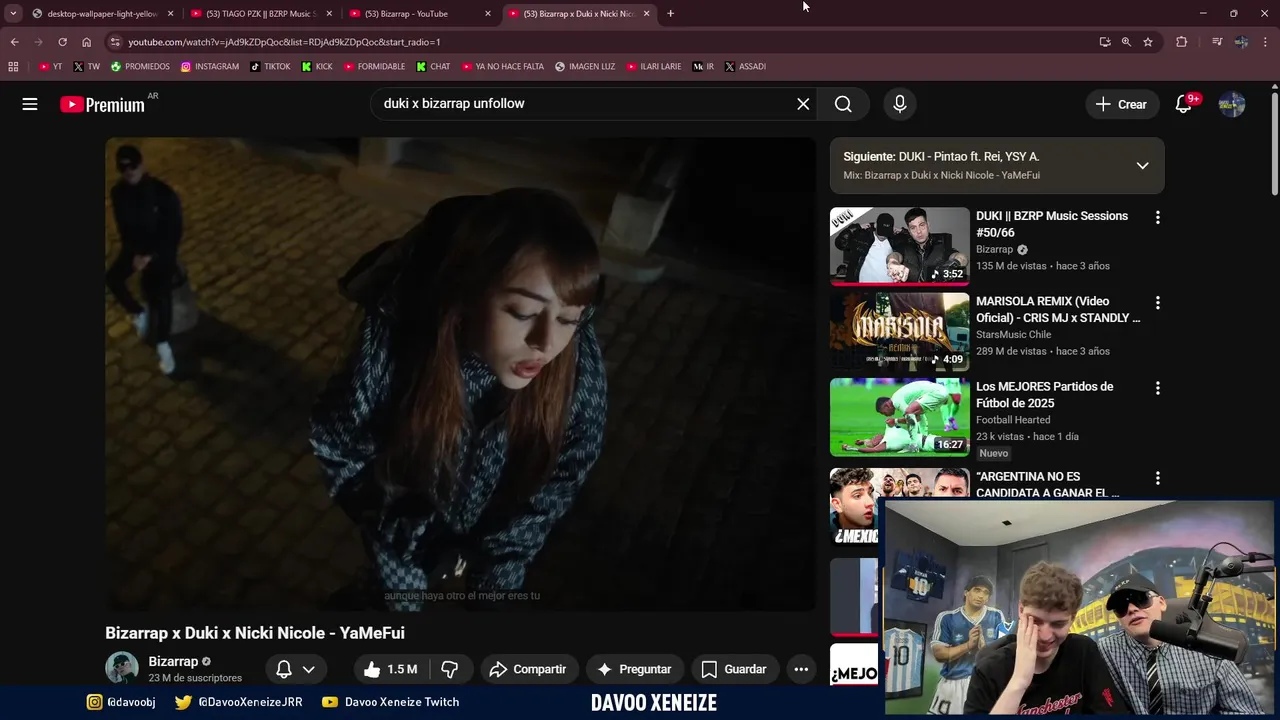Open the zoom magnifier in address bar

pyautogui.click(x=1126, y=42)
